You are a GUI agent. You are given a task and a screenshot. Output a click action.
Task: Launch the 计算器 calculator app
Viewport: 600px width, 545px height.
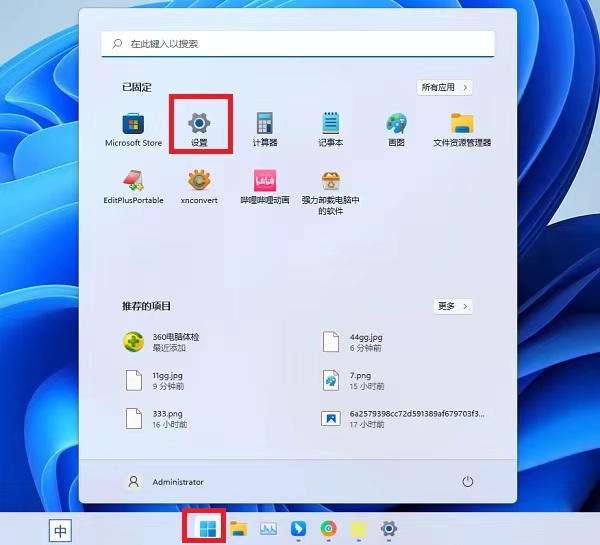tap(265, 125)
